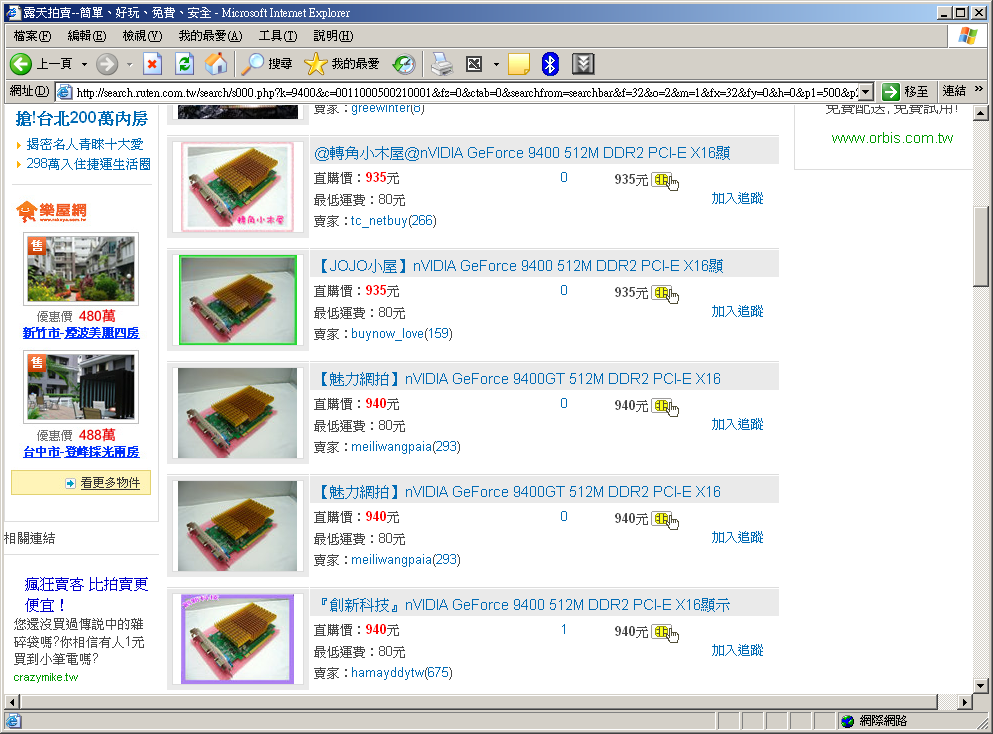Open the 檢視(V) menu
993x734 pixels.
pos(142,36)
